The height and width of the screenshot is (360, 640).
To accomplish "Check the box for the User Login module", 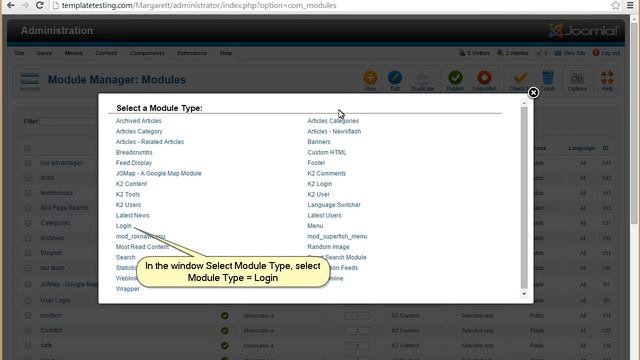I will coord(28,300).
